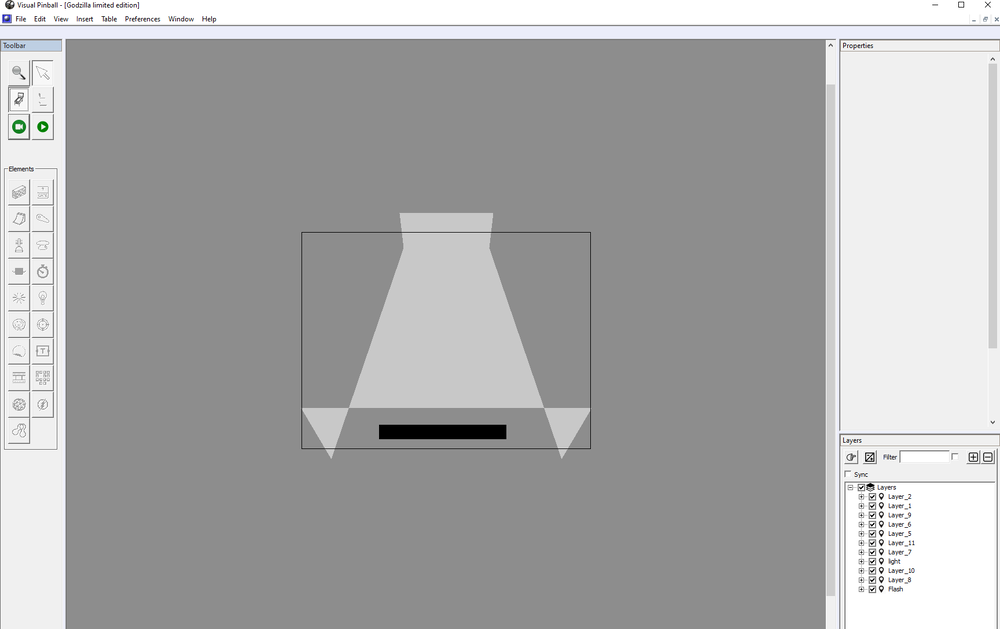The width and height of the screenshot is (1000, 629).
Task: Expand the Layer_5 tree node
Action: 861,533
